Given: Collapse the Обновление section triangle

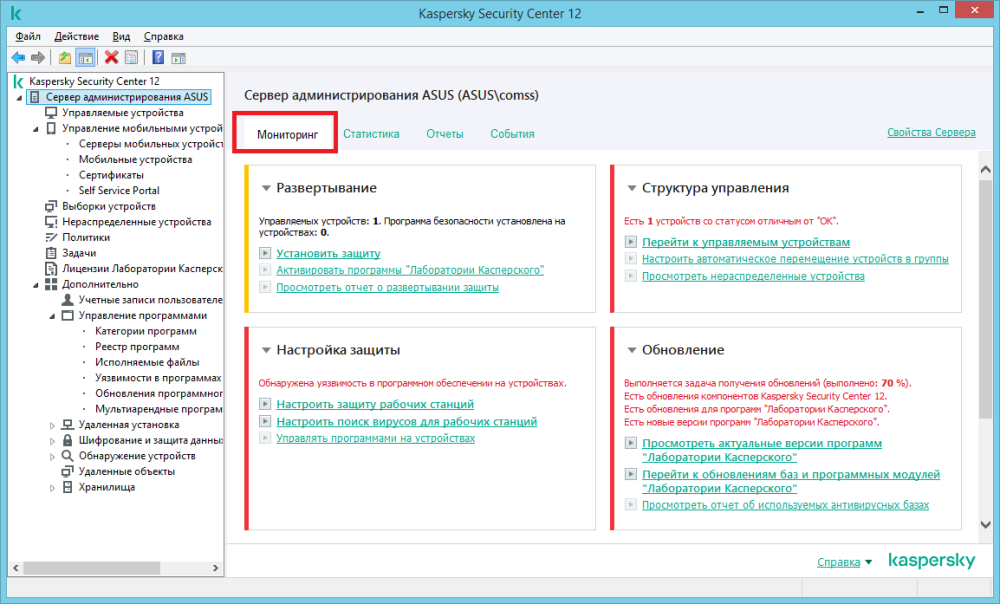Looking at the screenshot, I should click(x=632, y=350).
